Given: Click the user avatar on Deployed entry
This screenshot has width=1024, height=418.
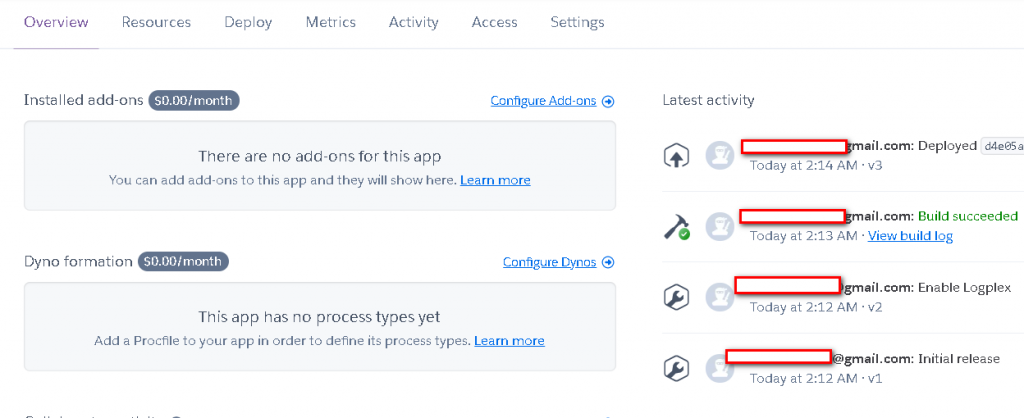Looking at the screenshot, I should coord(719,156).
